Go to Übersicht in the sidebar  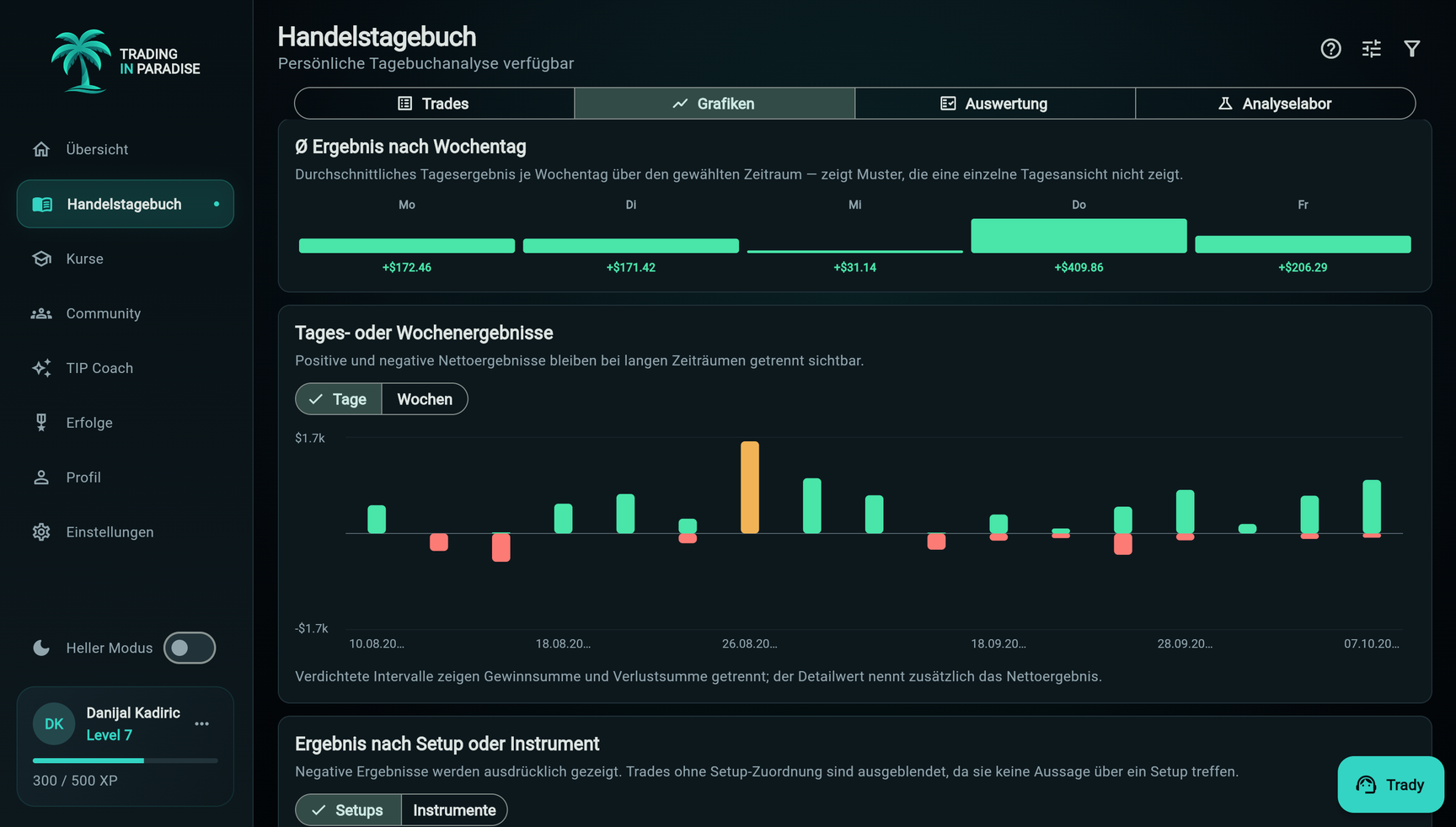point(126,149)
